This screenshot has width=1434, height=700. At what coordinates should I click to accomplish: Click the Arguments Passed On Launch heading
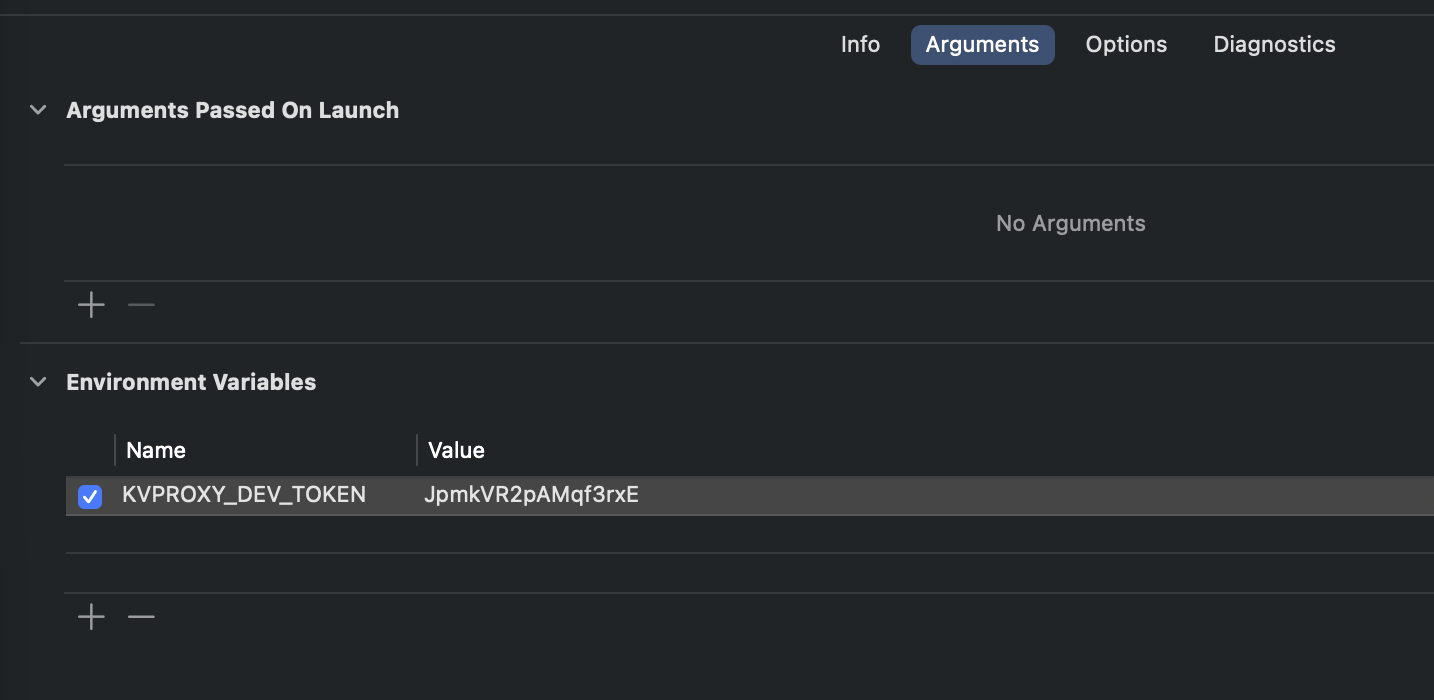pos(232,110)
